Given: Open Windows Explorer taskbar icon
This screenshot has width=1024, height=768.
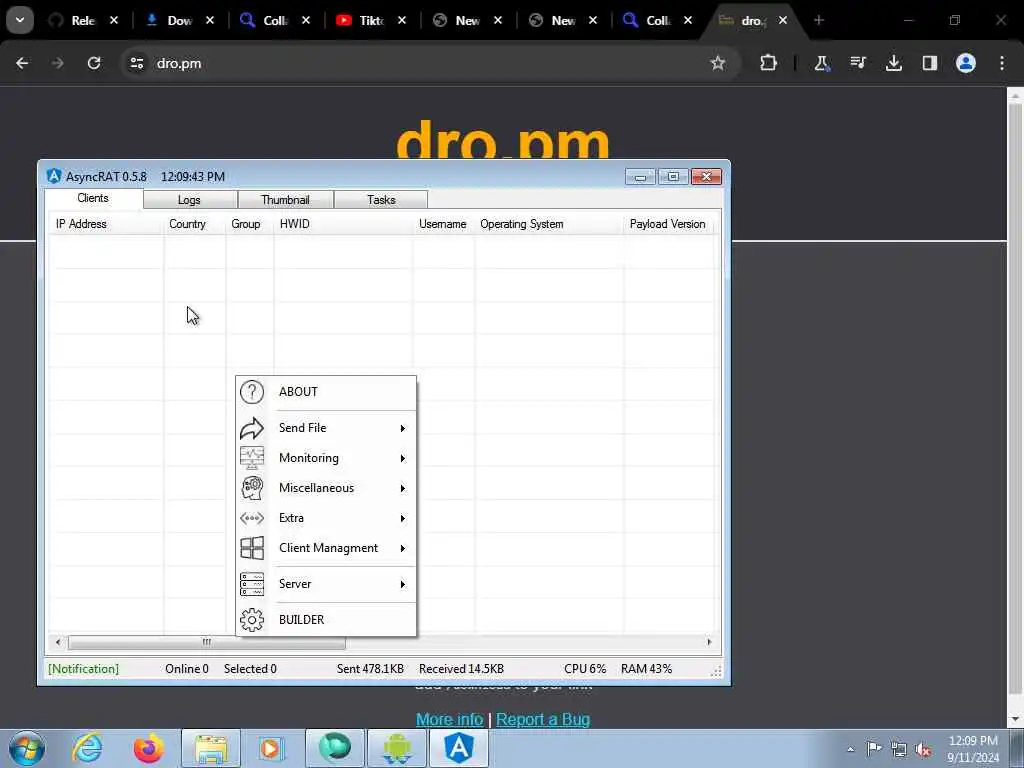Looking at the screenshot, I should [x=210, y=748].
